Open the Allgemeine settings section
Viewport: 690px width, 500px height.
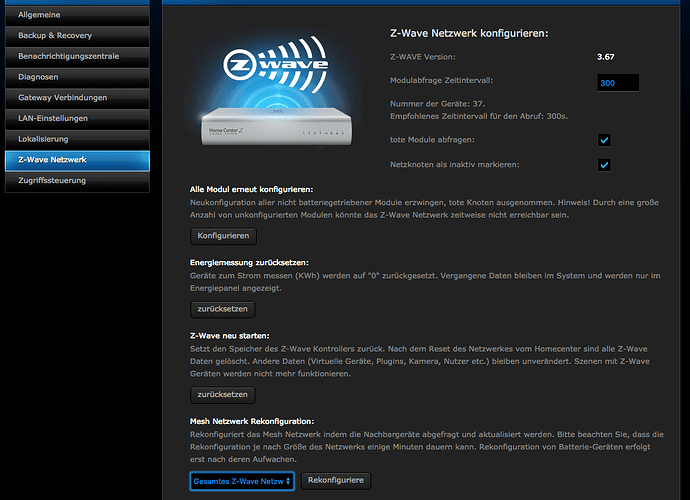[x=77, y=15]
